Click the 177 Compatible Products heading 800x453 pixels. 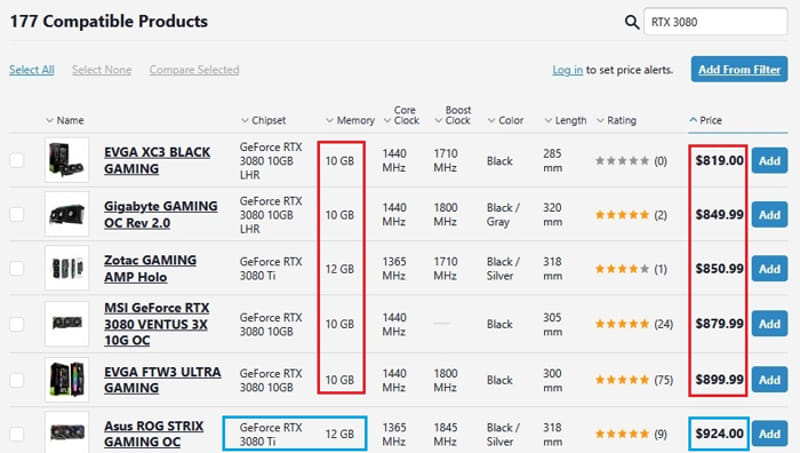(x=109, y=21)
